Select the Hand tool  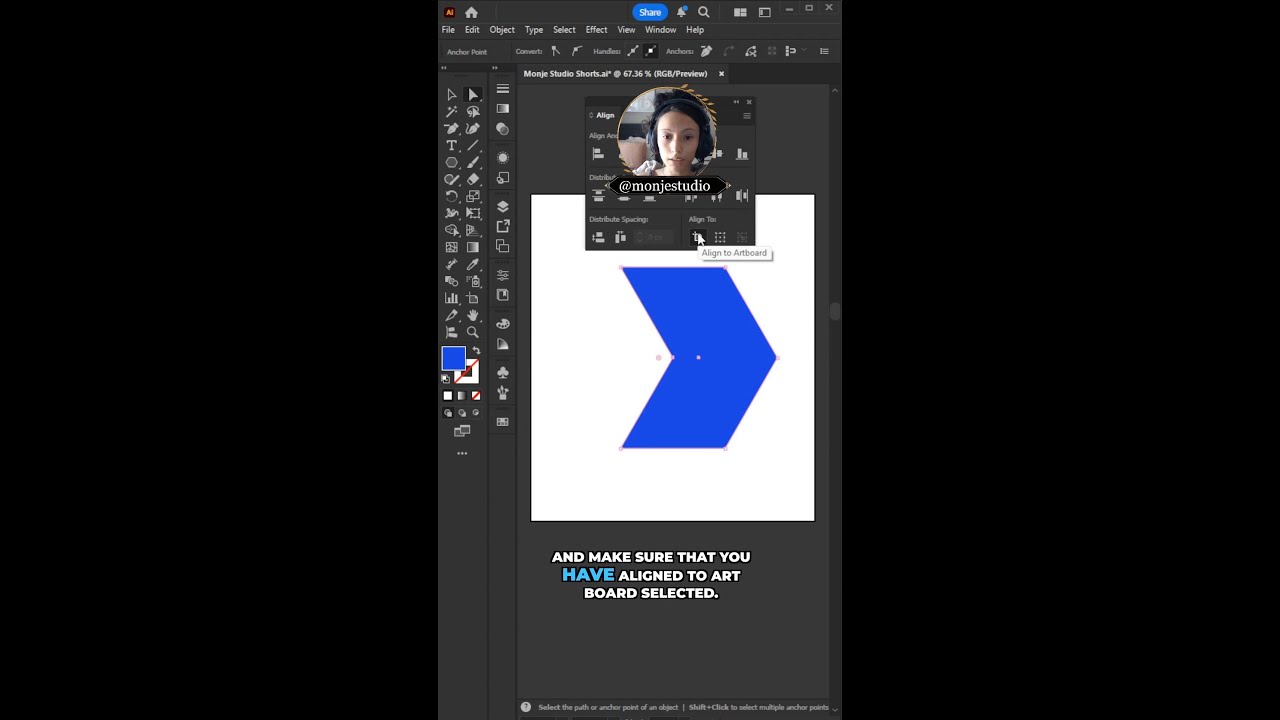pyautogui.click(x=473, y=315)
